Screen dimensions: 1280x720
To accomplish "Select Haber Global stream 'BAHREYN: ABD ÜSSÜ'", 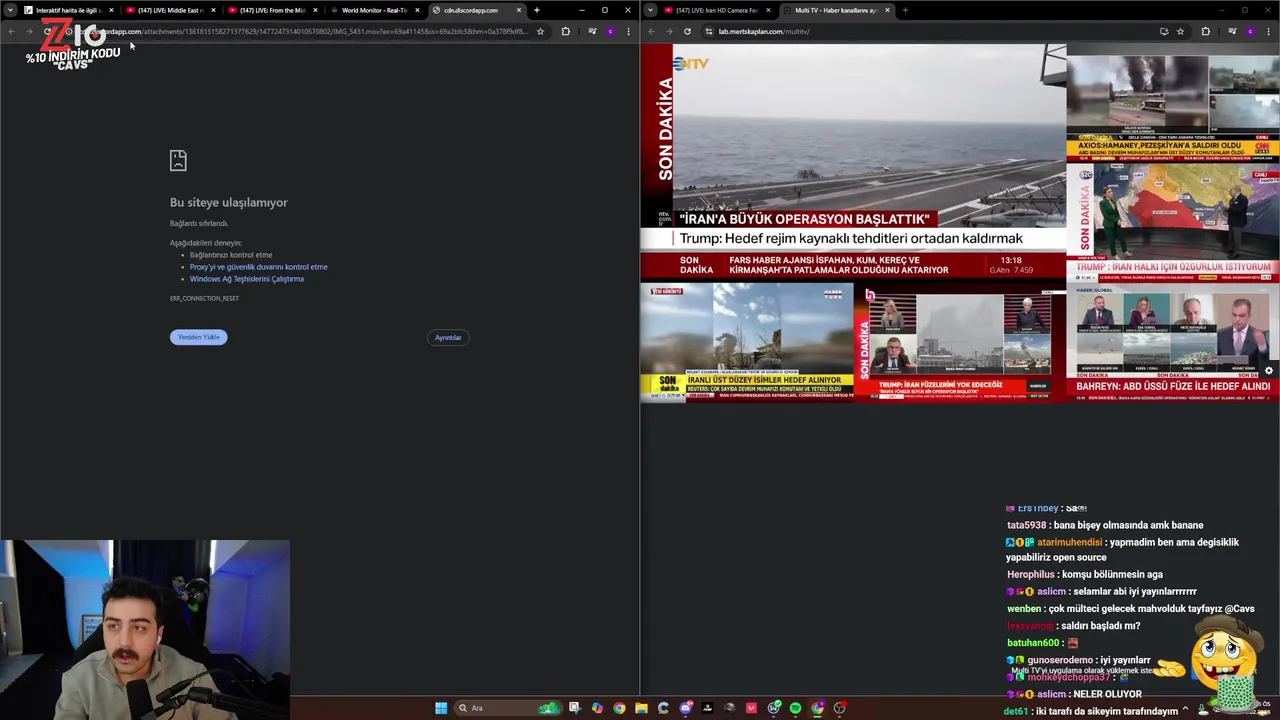I will pyautogui.click(x=1173, y=342).
